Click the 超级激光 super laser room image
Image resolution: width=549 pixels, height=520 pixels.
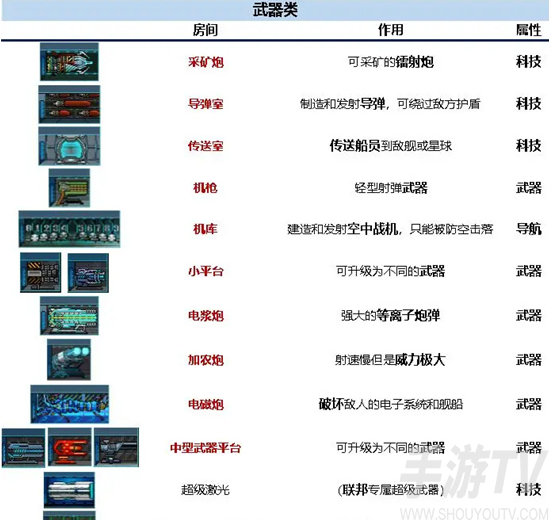[x=69, y=490]
